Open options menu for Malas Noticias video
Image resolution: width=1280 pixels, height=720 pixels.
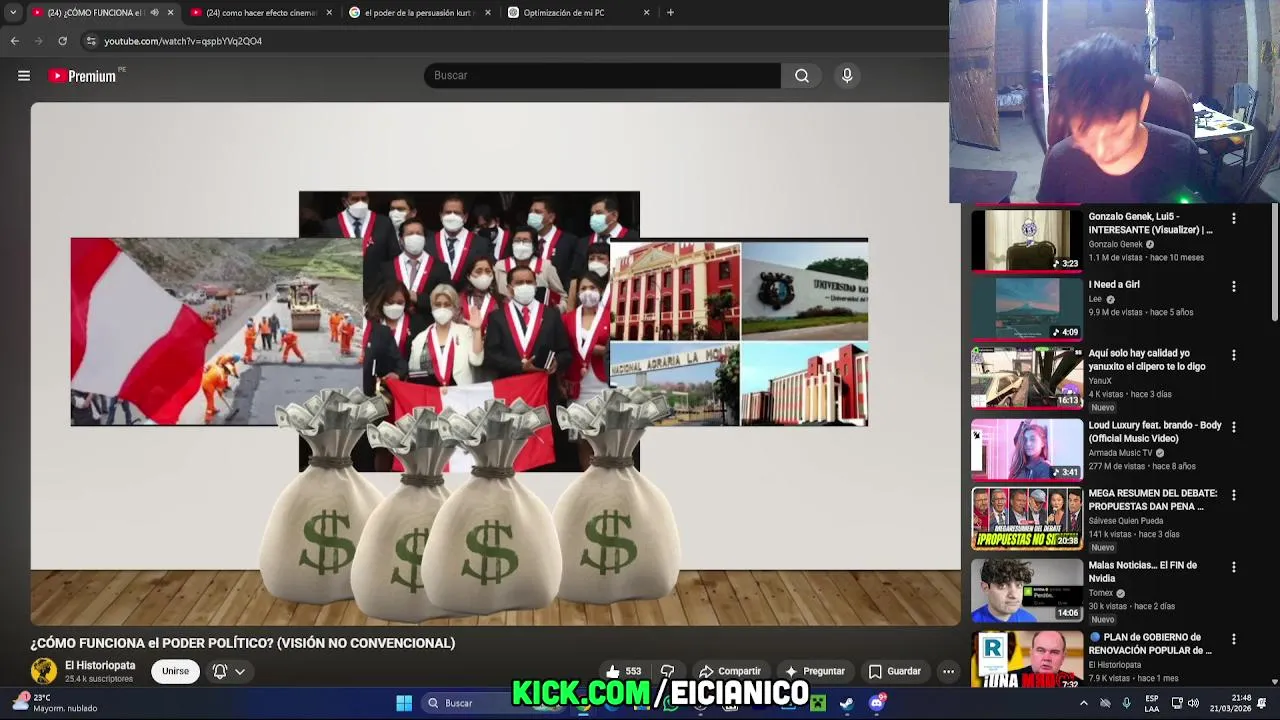pyautogui.click(x=1233, y=567)
